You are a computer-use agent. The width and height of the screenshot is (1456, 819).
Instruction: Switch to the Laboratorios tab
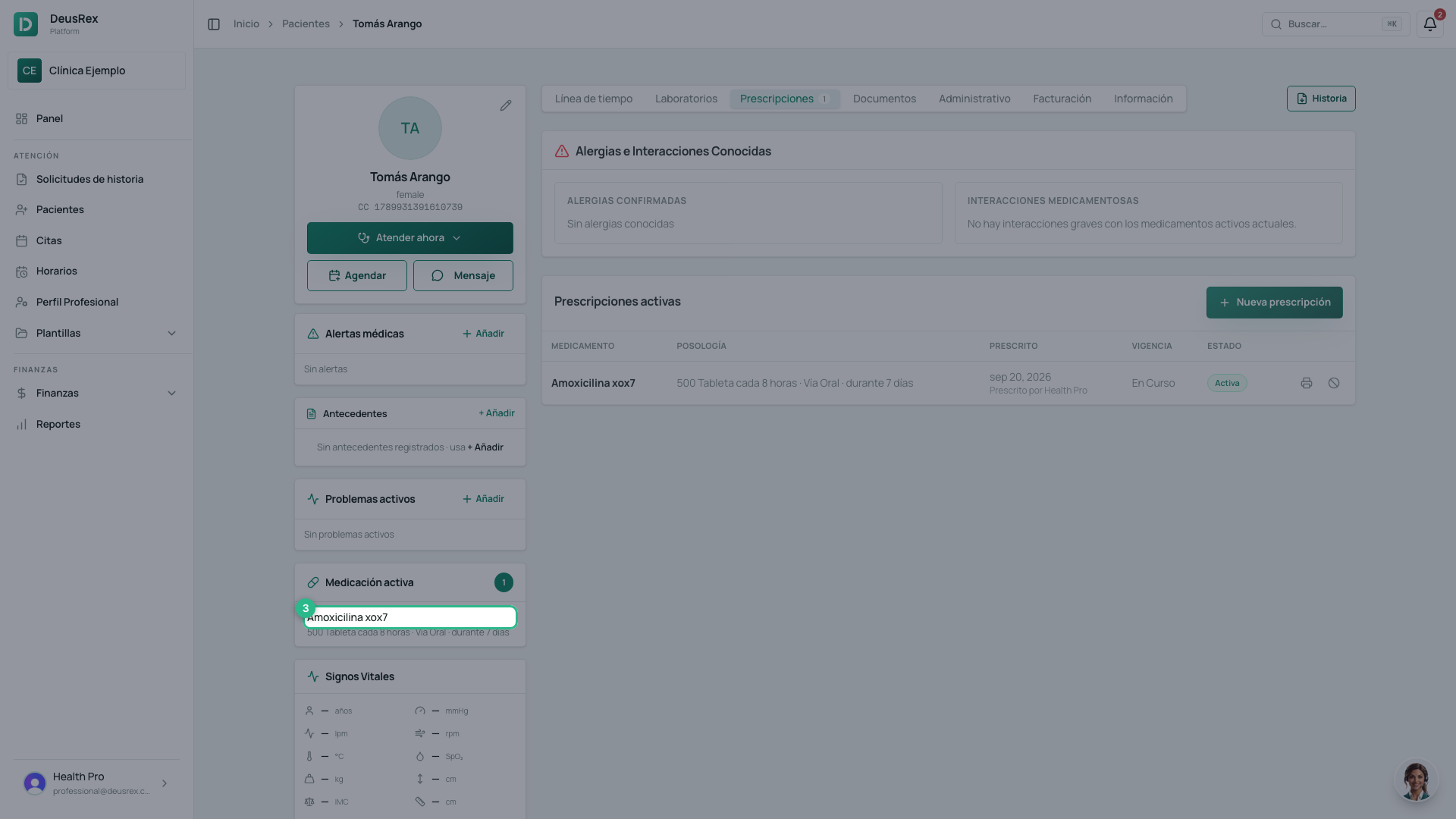(x=686, y=99)
